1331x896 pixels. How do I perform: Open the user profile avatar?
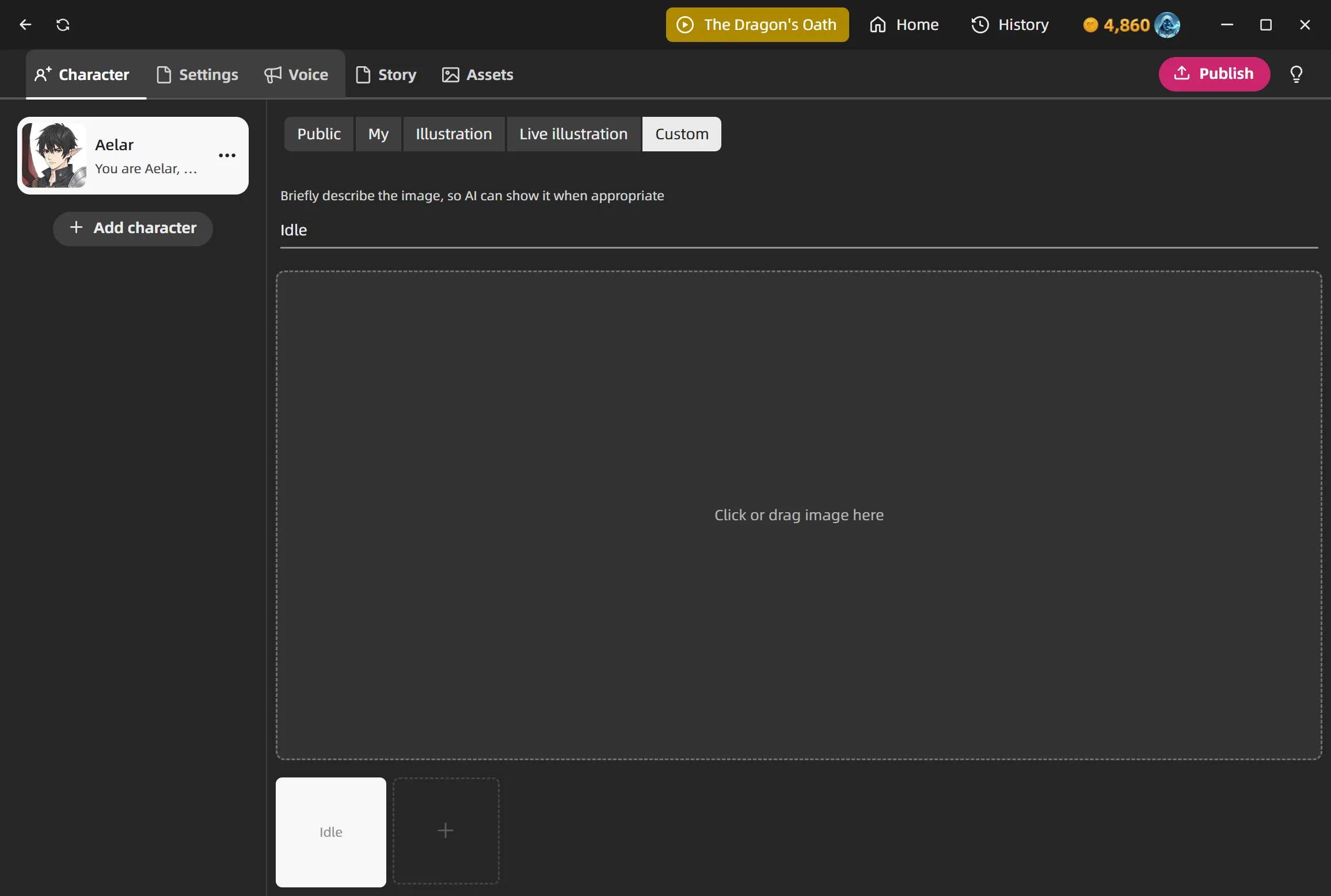(1167, 25)
